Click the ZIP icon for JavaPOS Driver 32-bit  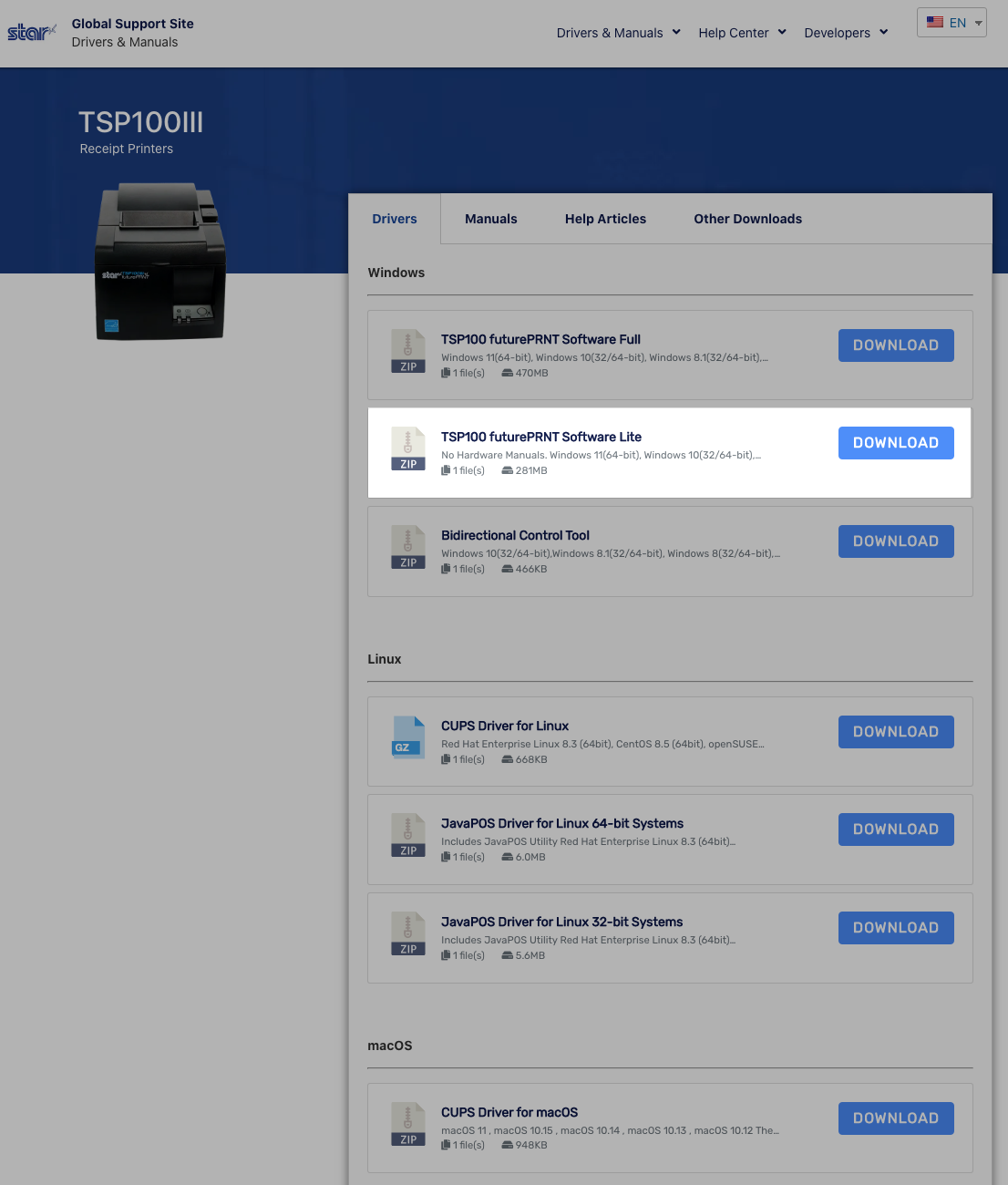407,933
